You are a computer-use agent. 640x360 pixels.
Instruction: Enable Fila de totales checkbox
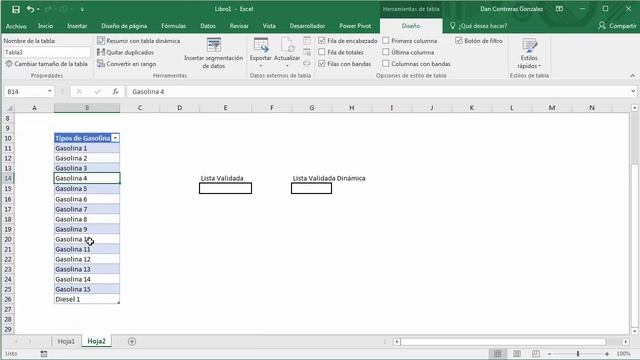pyautogui.click(x=322, y=52)
